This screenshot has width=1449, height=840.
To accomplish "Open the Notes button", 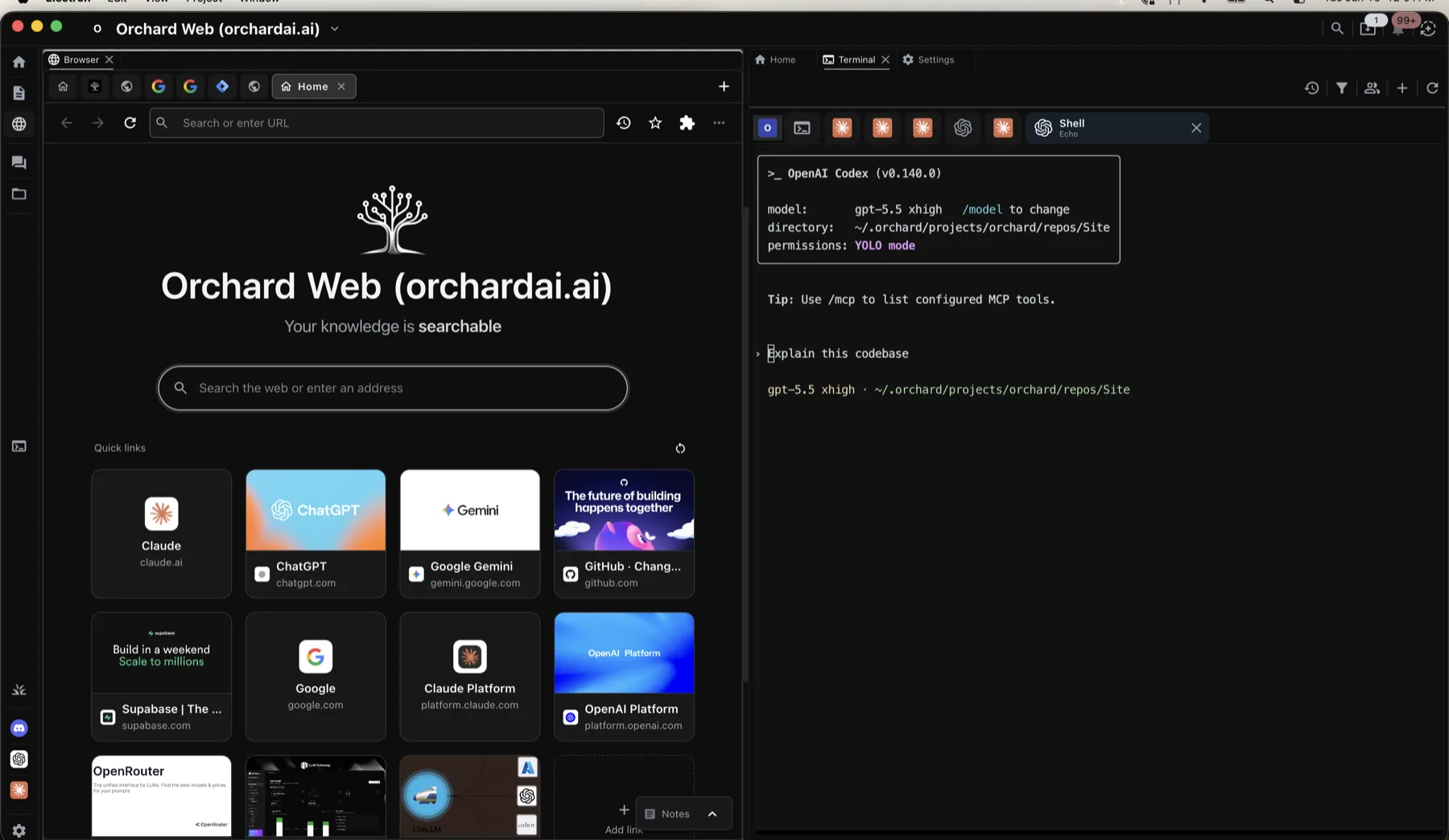I will (667, 814).
